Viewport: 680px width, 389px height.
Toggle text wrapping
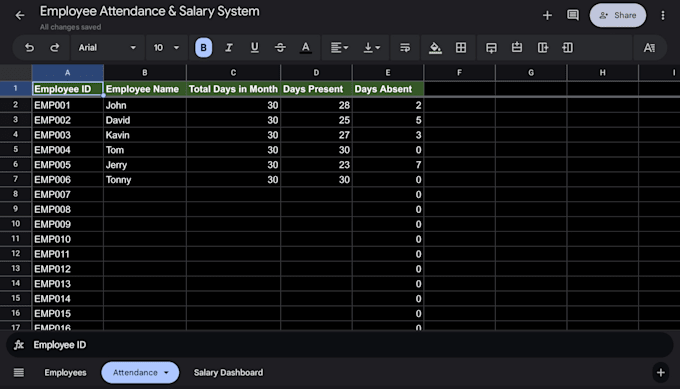coord(405,48)
